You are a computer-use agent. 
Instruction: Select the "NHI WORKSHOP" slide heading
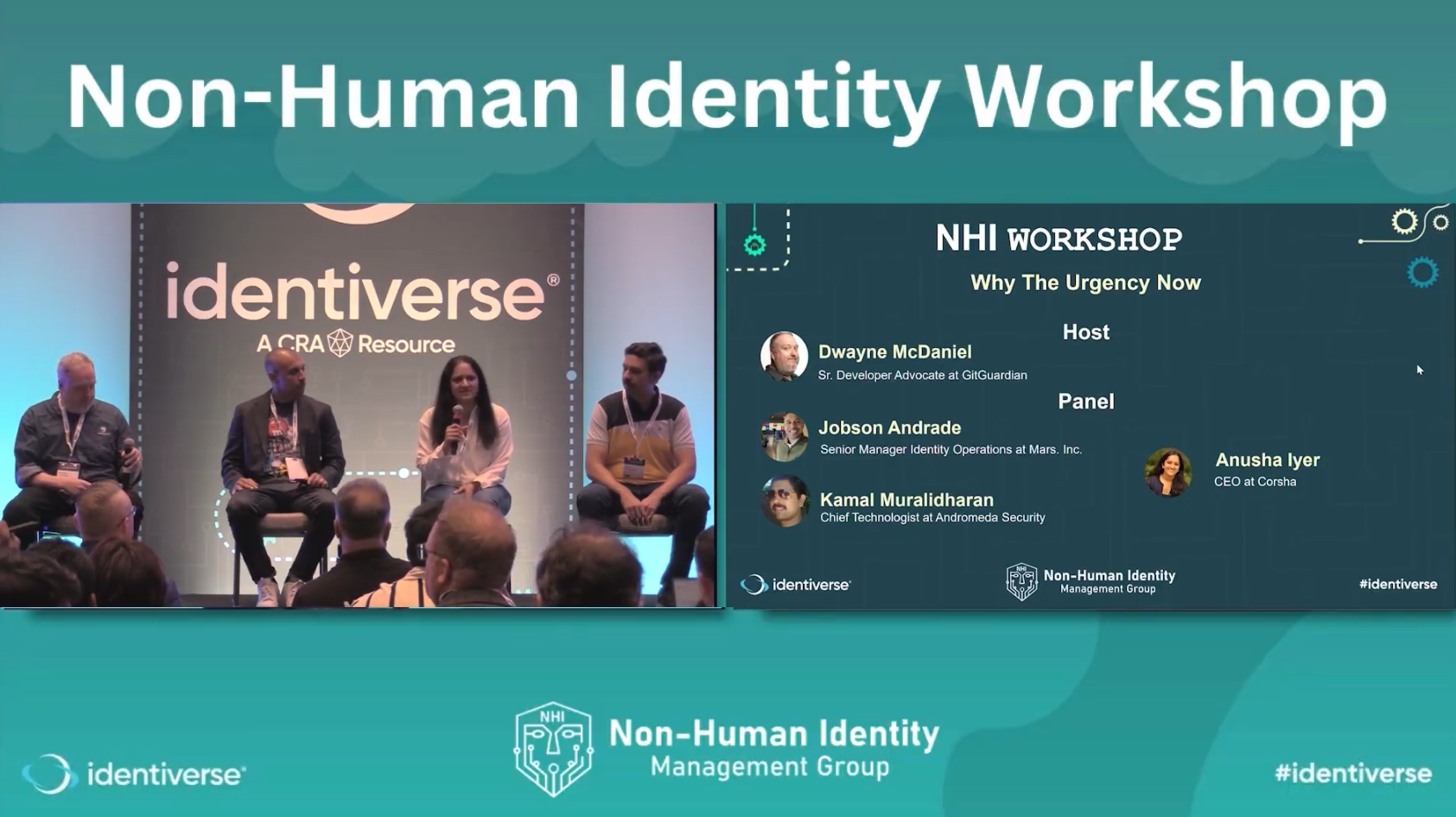[x=1059, y=239]
